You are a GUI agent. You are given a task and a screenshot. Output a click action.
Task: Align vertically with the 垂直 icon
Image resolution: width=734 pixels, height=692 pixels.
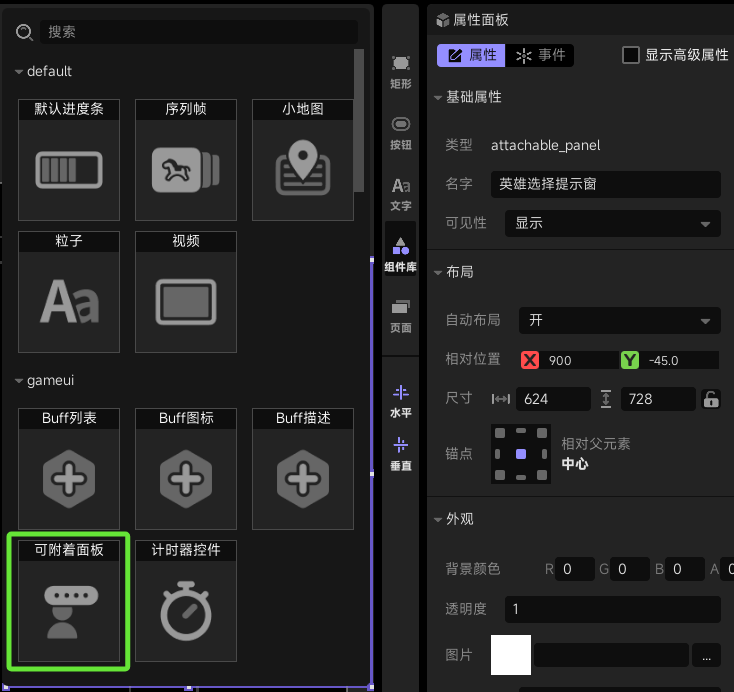[401, 454]
